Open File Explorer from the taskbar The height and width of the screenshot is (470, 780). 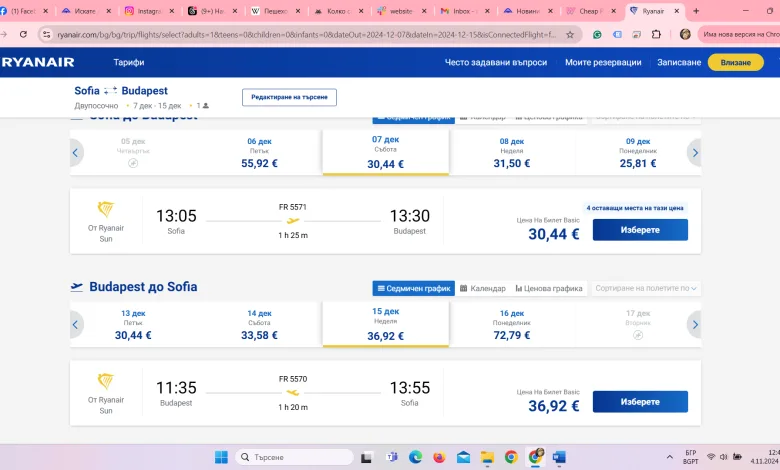click(487, 457)
